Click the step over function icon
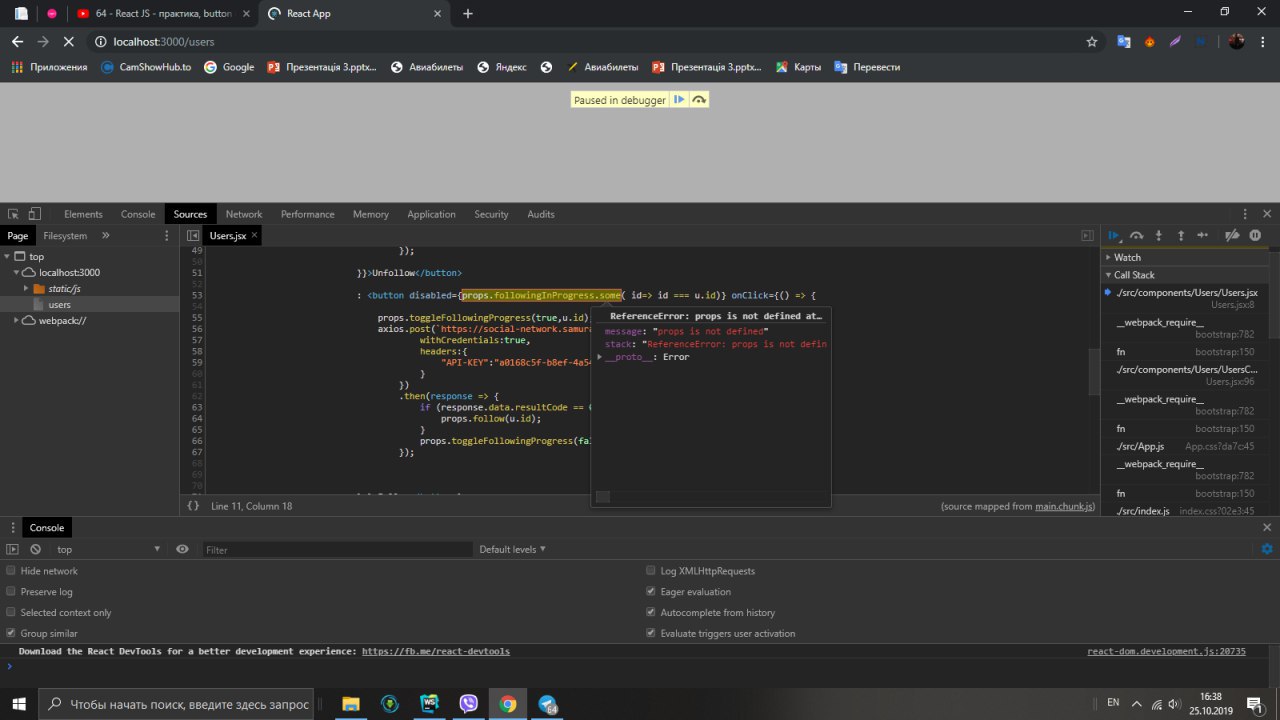The width and height of the screenshot is (1280, 720). coord(1136,236)
